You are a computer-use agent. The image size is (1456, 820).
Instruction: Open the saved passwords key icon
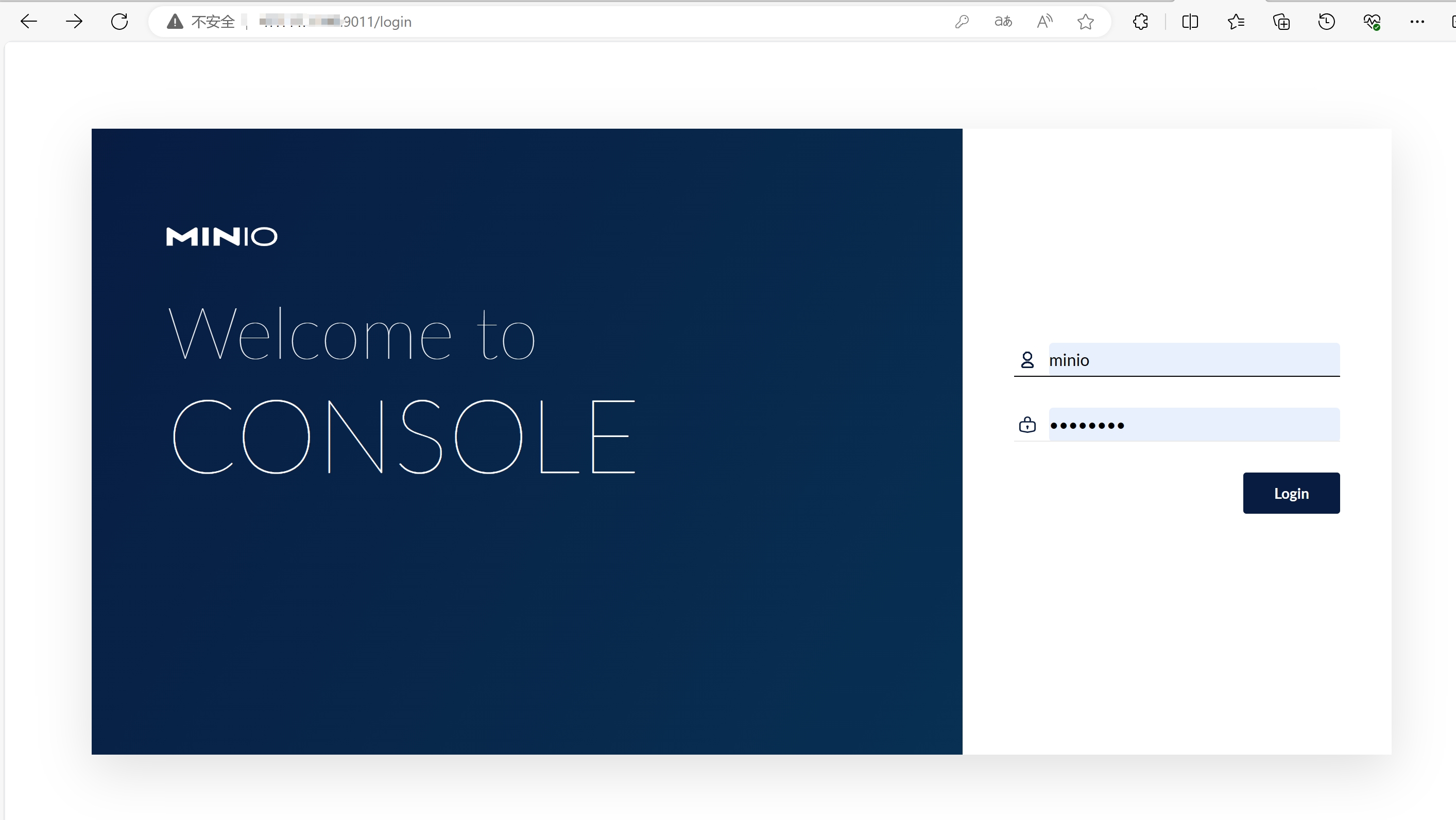coord(962,22)
